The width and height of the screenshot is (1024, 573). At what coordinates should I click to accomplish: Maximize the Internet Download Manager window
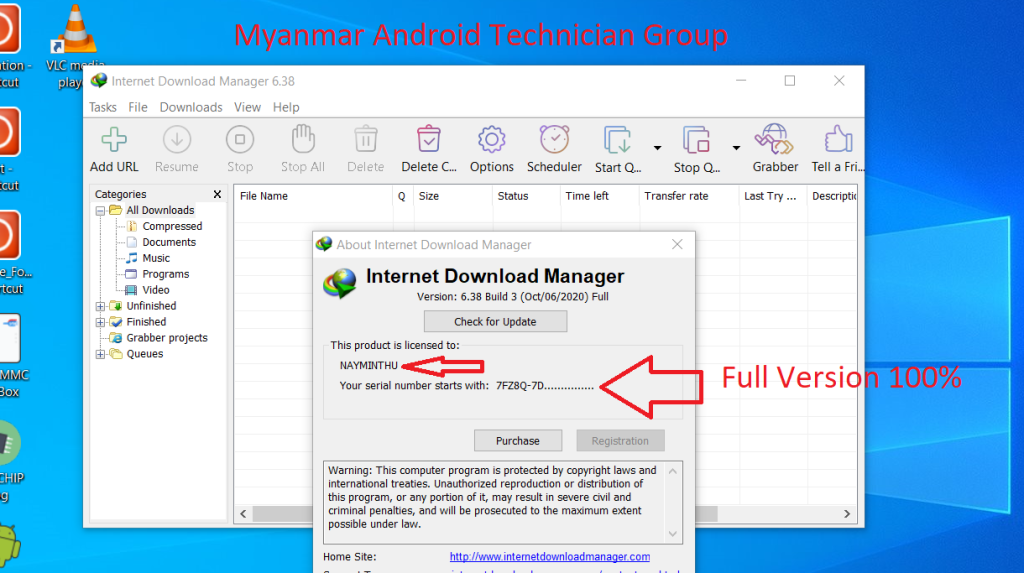point(790,80)
